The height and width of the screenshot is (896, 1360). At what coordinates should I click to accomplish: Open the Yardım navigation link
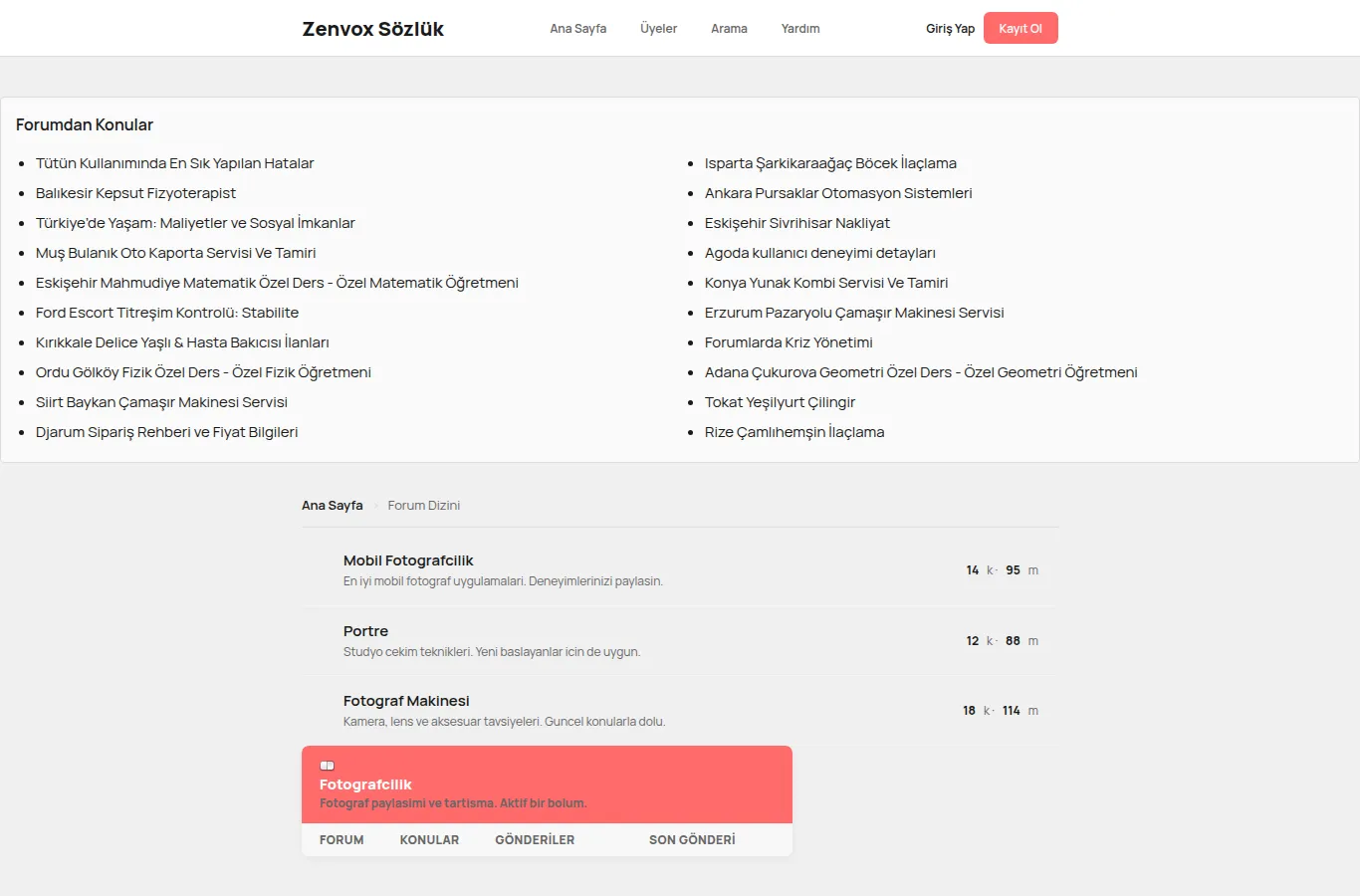click(x=800, y=29)
